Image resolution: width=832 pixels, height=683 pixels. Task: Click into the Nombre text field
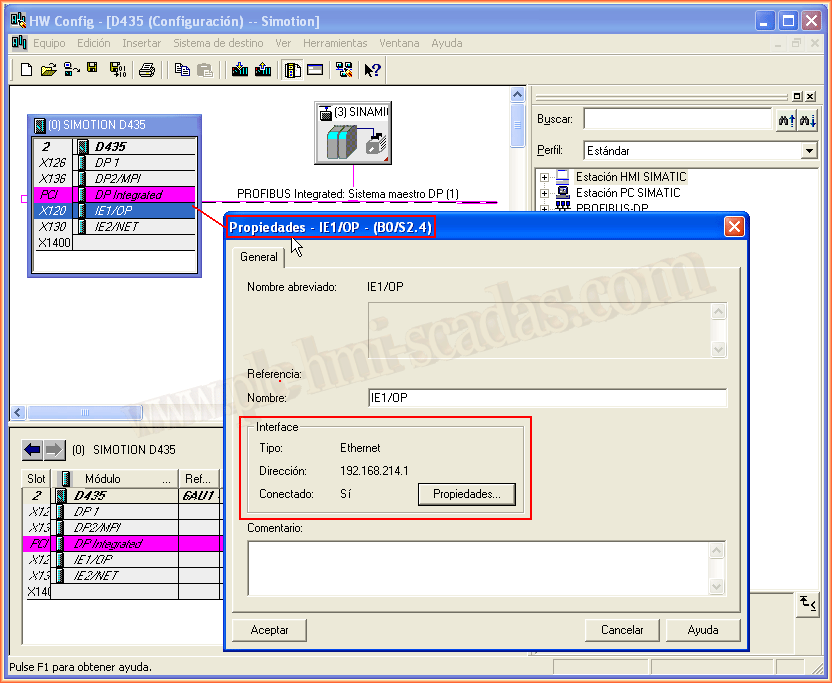tap(546, 398)
